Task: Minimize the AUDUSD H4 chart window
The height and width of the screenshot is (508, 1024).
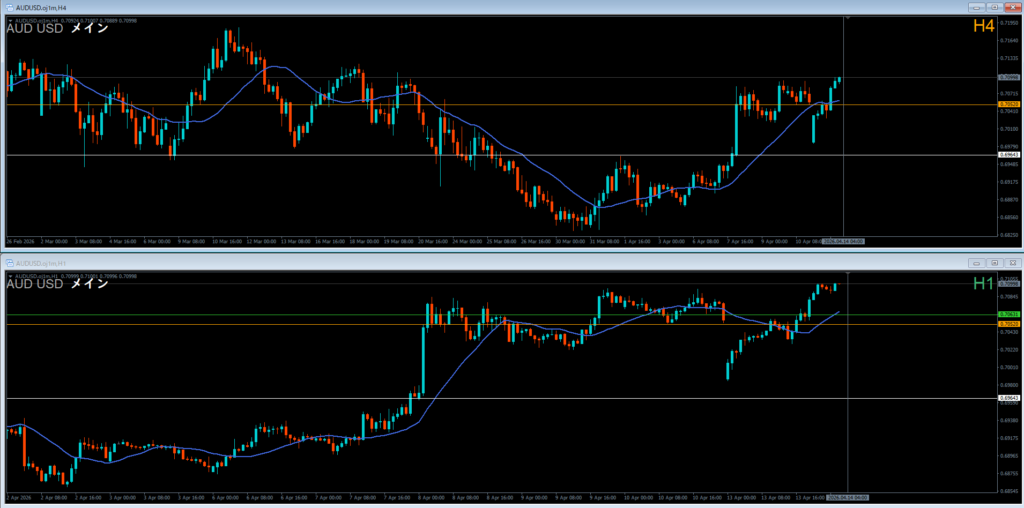Action: tap(978, 7)
